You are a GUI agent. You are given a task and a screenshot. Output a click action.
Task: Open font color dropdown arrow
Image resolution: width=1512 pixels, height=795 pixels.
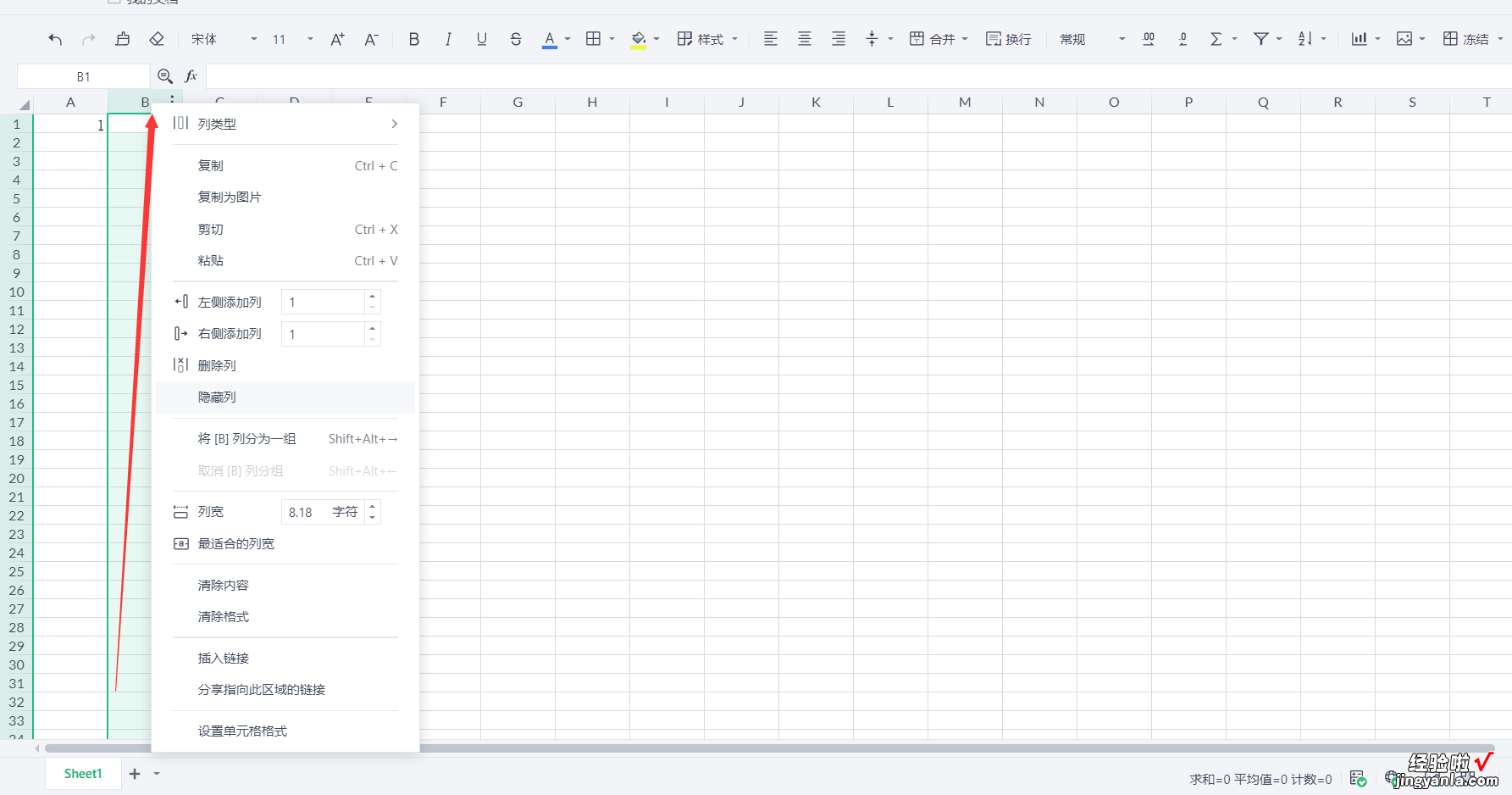(x=568, y=39)
